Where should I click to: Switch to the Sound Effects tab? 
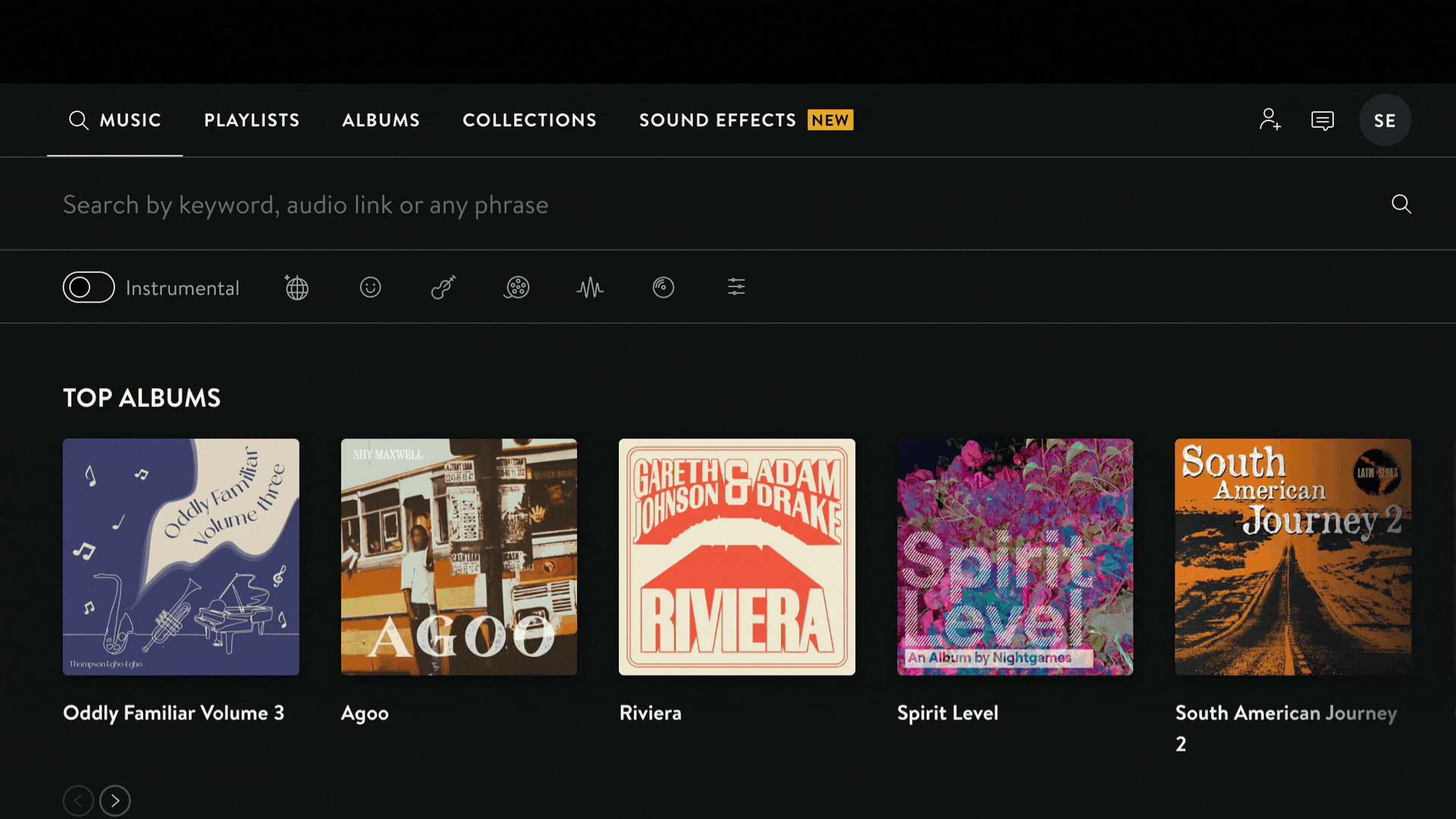click(717, 120)
